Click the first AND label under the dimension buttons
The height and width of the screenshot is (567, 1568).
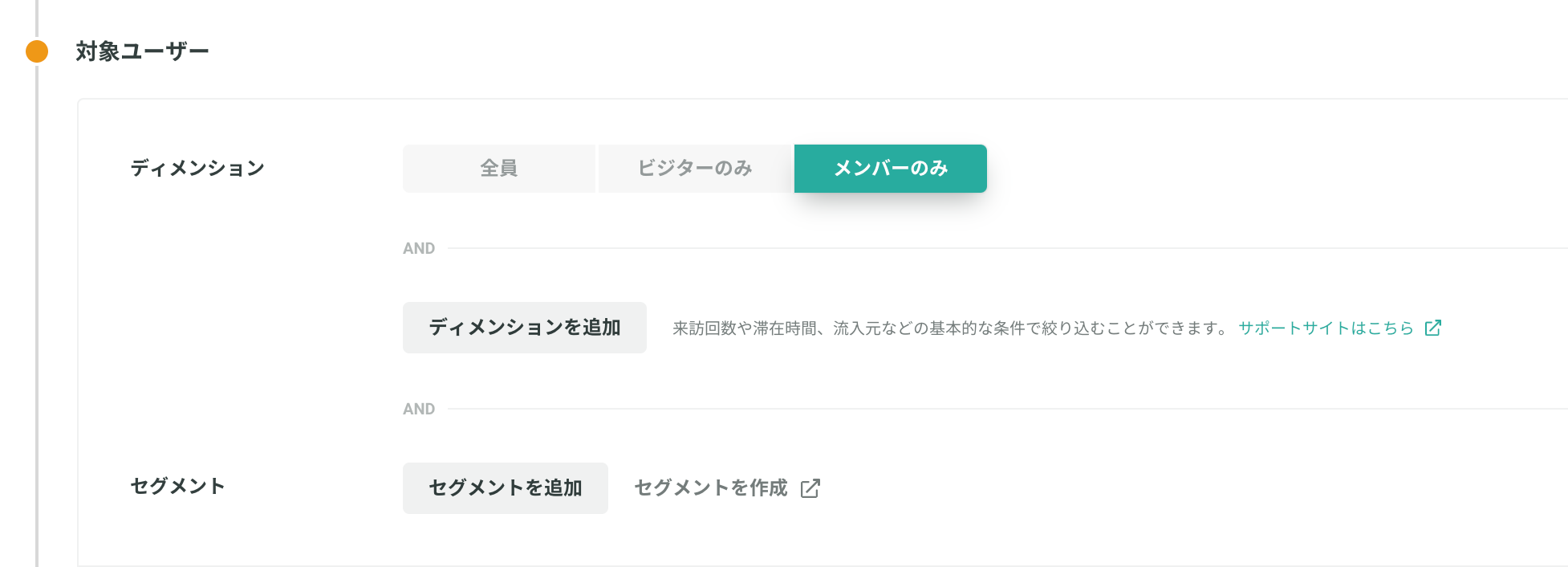coord(419,249)
